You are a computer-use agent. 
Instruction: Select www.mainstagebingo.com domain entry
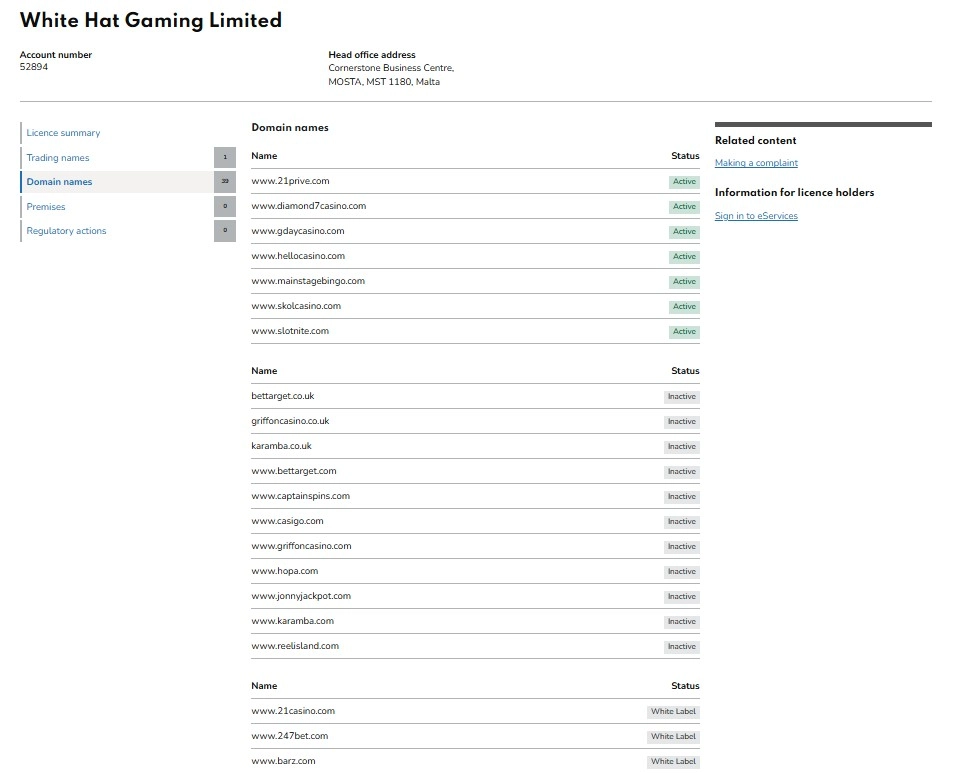tap(308, 281)
